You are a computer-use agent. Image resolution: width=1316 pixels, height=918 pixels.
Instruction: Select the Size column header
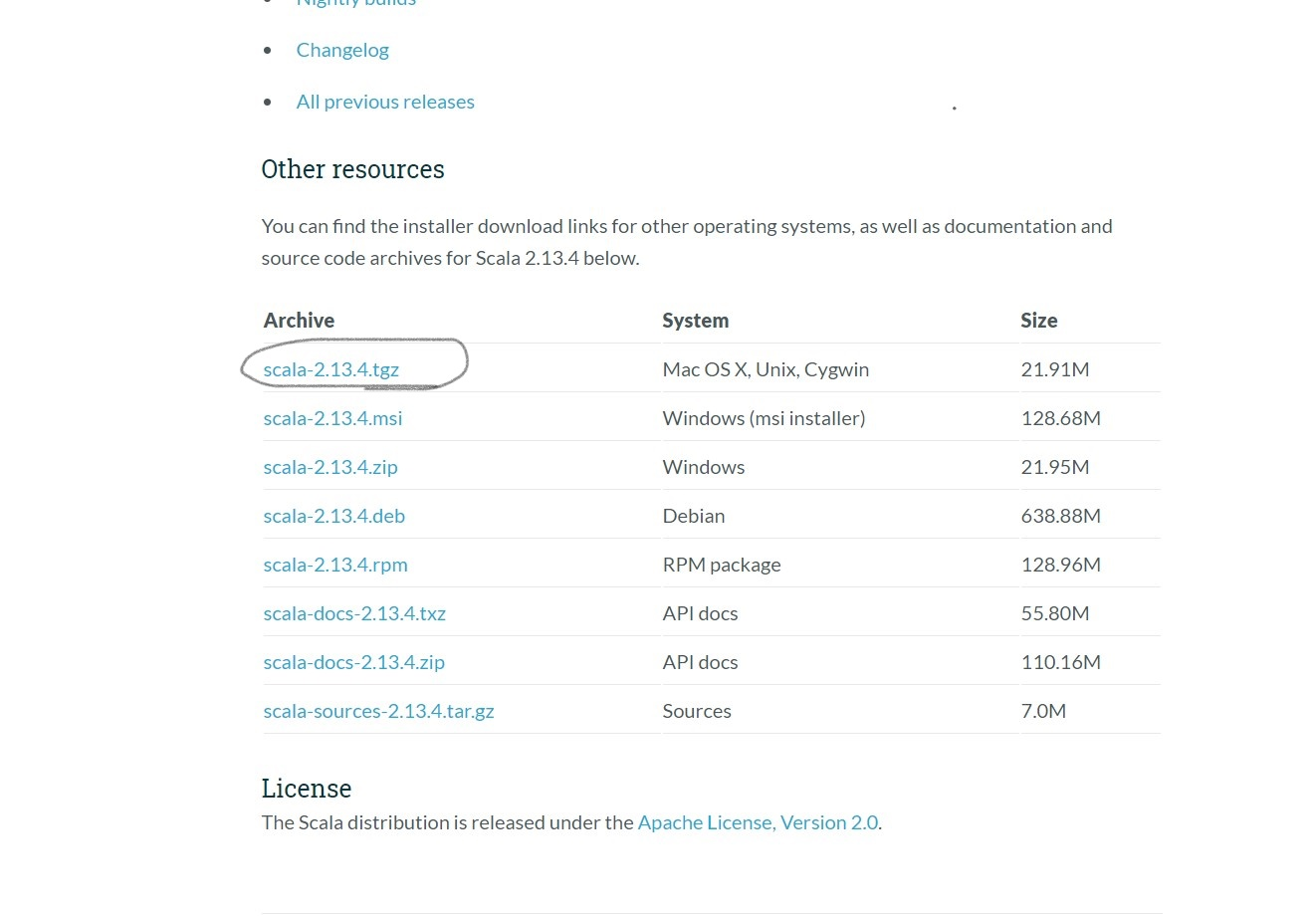[x=1039, y=321]
